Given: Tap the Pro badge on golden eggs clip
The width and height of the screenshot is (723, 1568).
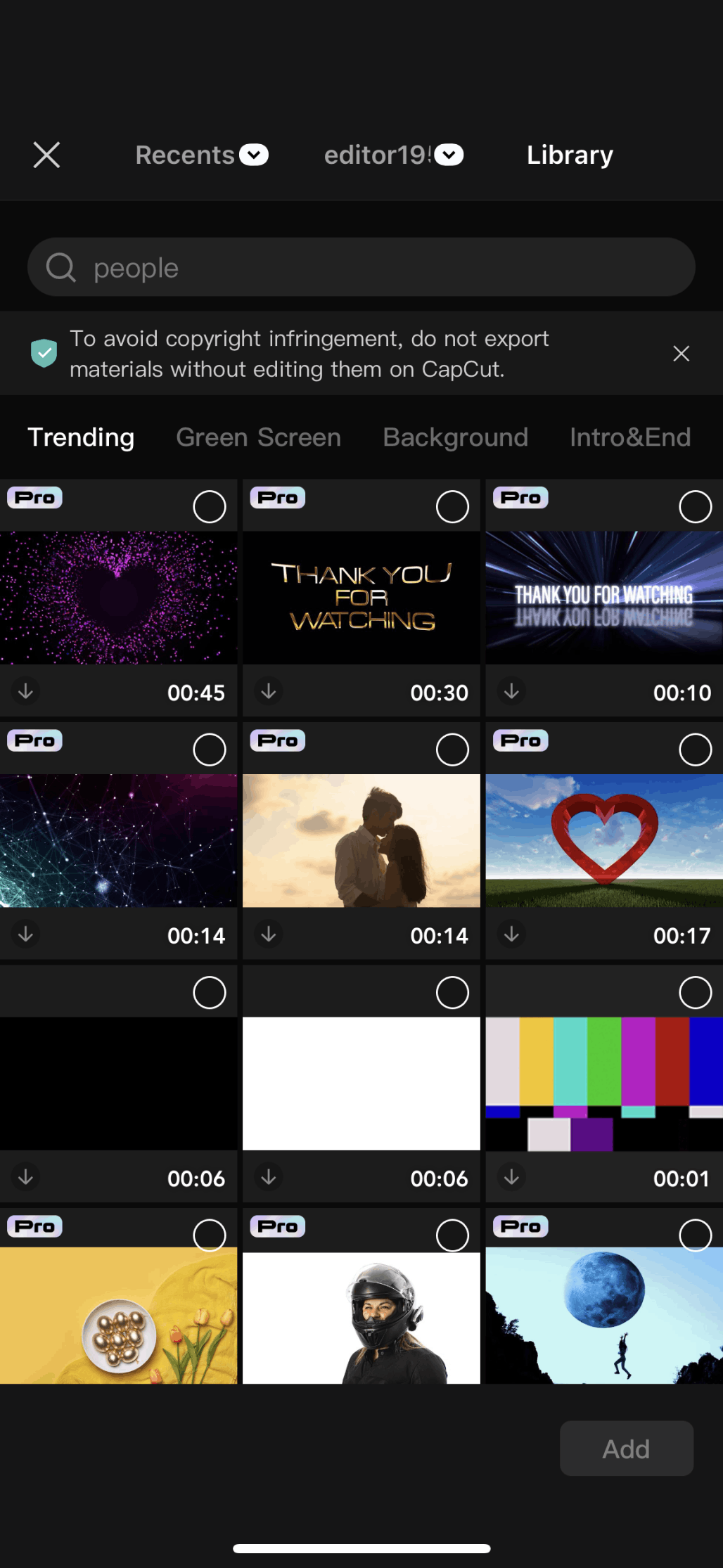Looking at the screenshot, I should coord(34,1226).
